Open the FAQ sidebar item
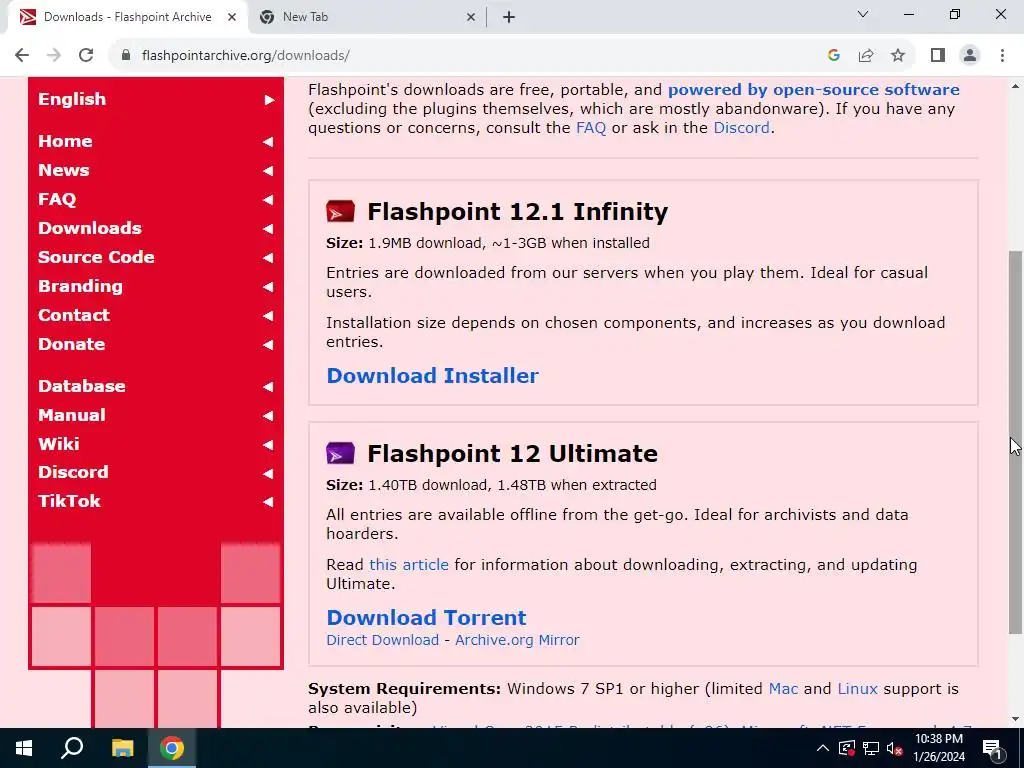 coord(57,199)
